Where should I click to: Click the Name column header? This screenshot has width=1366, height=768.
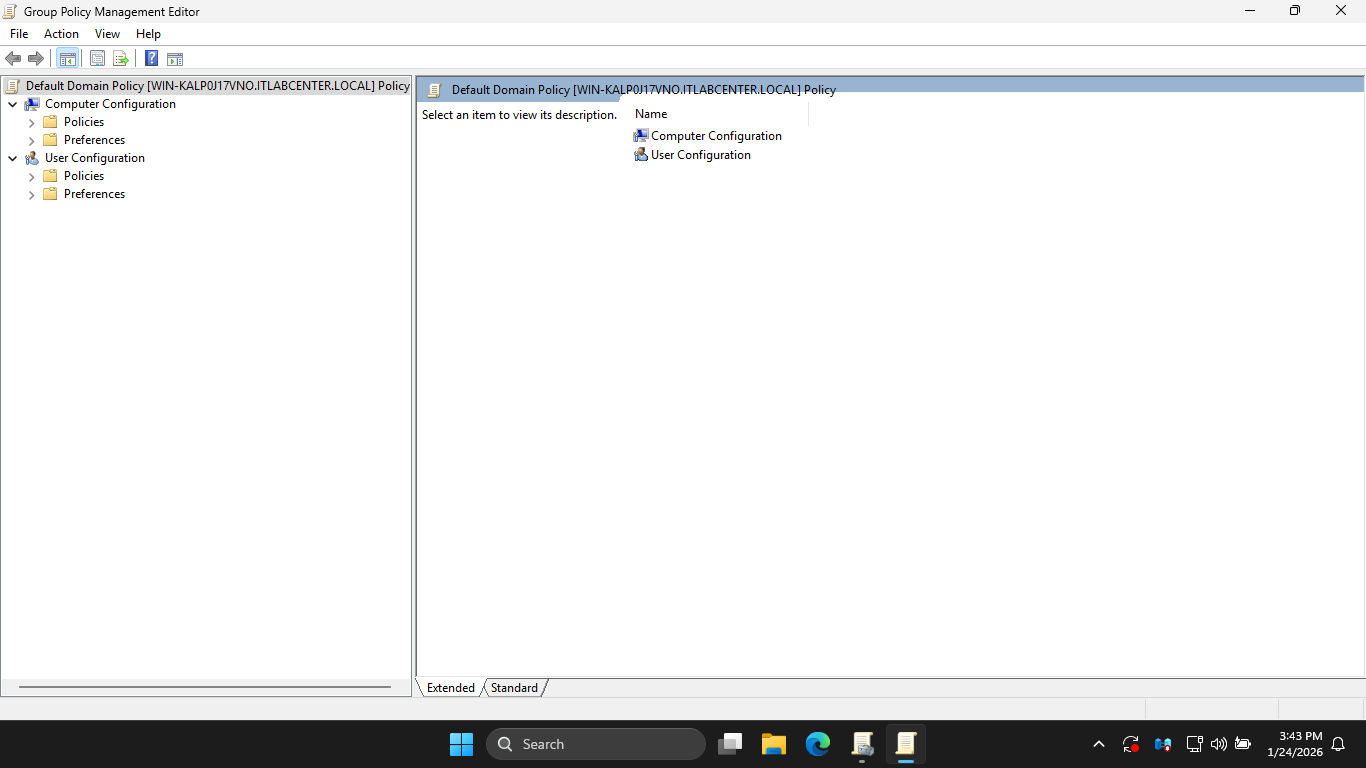(x=651, y=114)
